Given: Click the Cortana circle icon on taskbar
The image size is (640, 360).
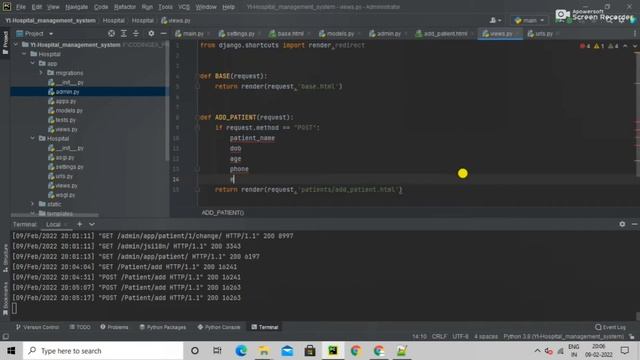Looking at the screenshot, I should point(195,351).
